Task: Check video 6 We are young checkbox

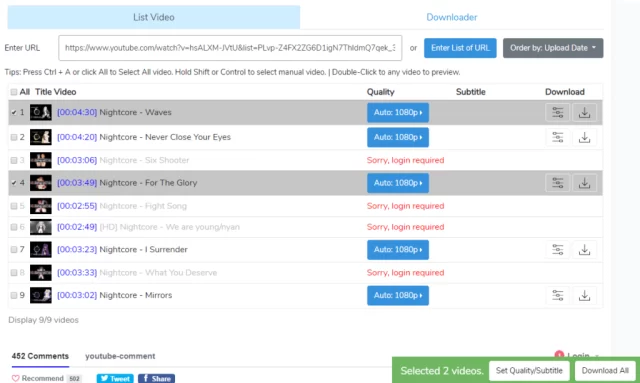Action: click(x=14, y=227)
